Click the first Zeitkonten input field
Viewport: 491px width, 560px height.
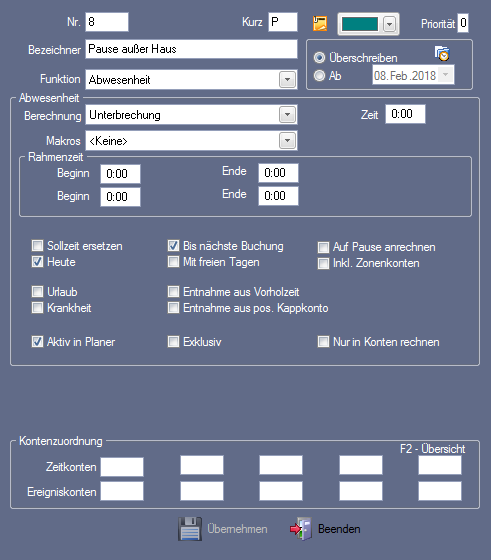coord(122,467)
